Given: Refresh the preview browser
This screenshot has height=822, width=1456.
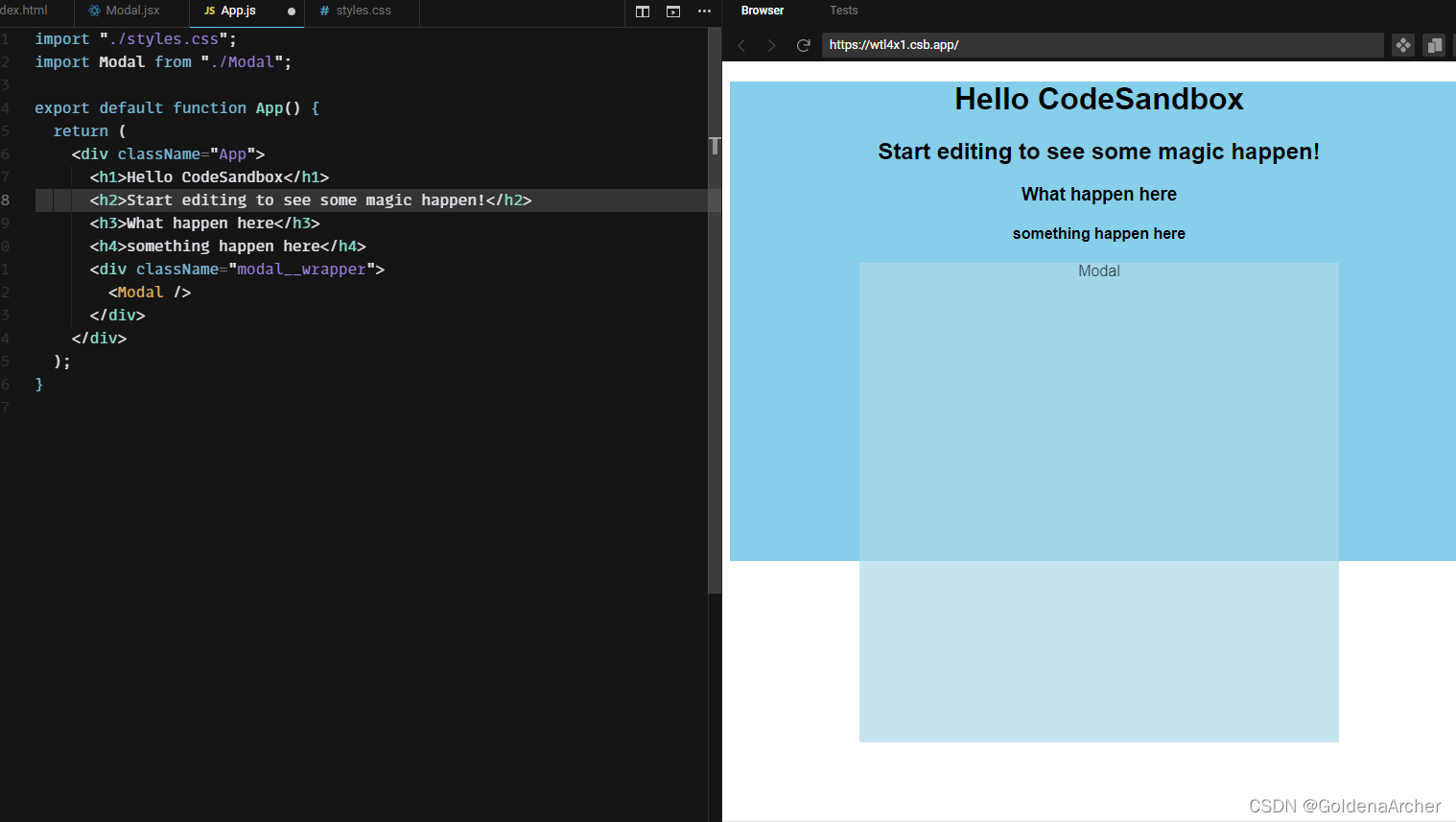Looking at the screenshot, I should tap(804, 45).
